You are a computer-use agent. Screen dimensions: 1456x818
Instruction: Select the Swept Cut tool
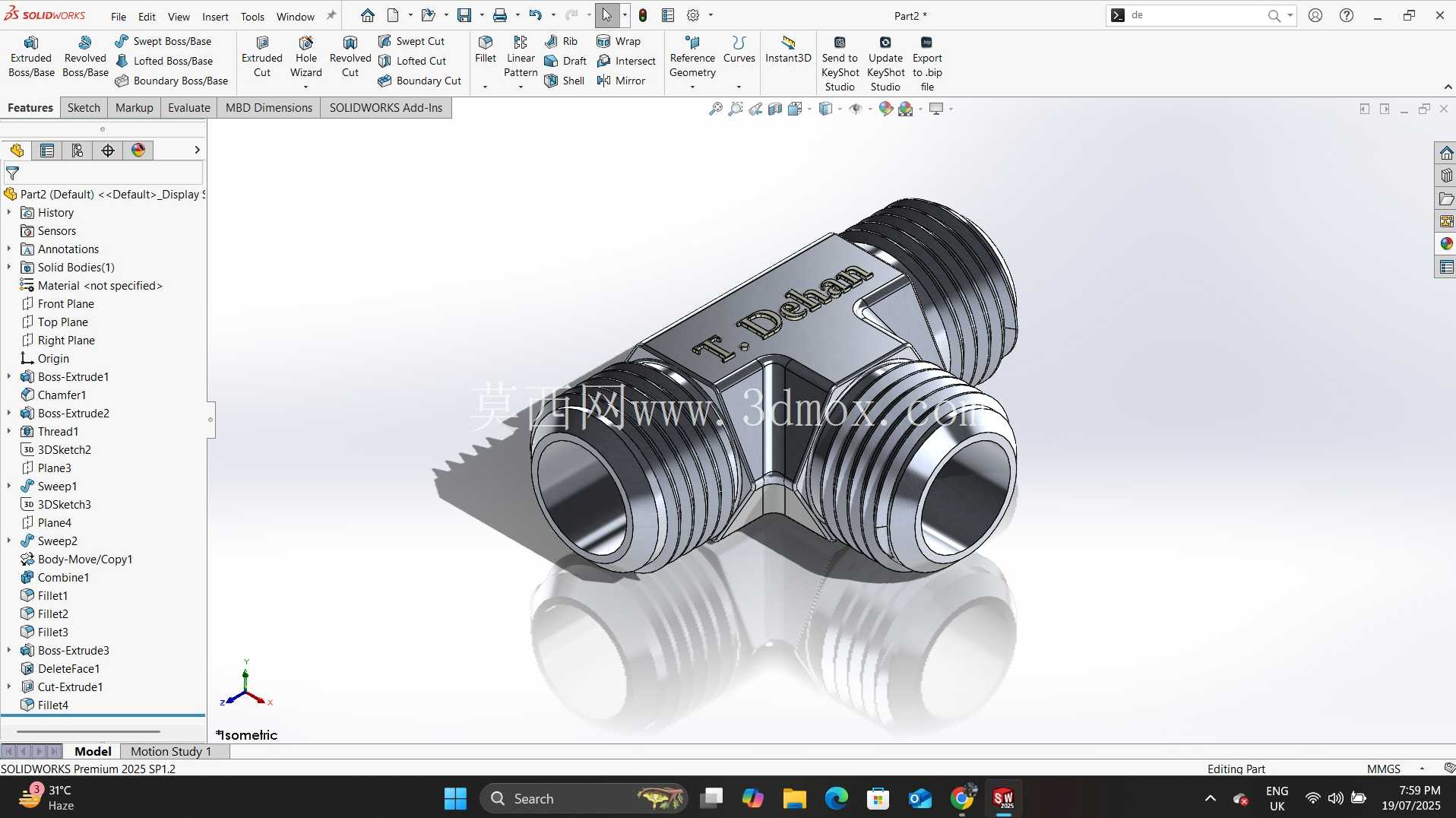coord(411,41)
